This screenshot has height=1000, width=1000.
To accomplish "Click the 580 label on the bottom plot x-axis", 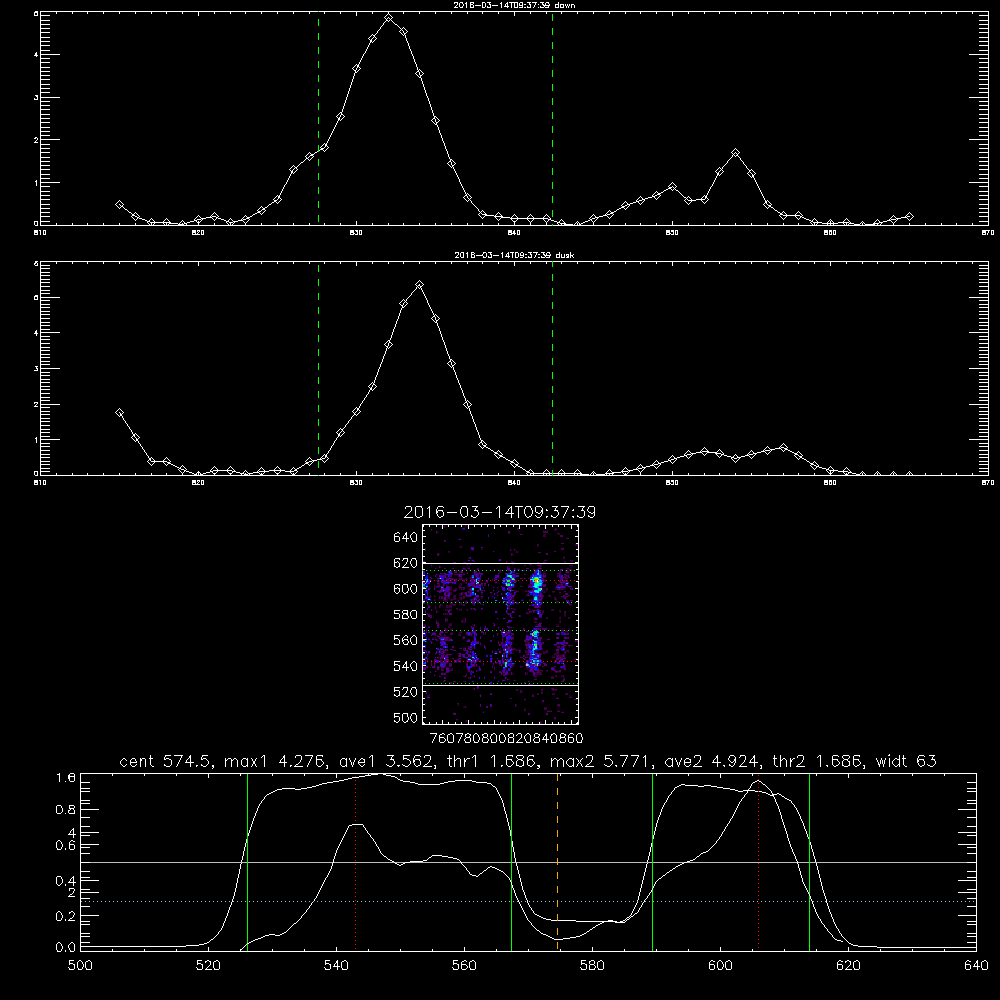I will (592, 966).
